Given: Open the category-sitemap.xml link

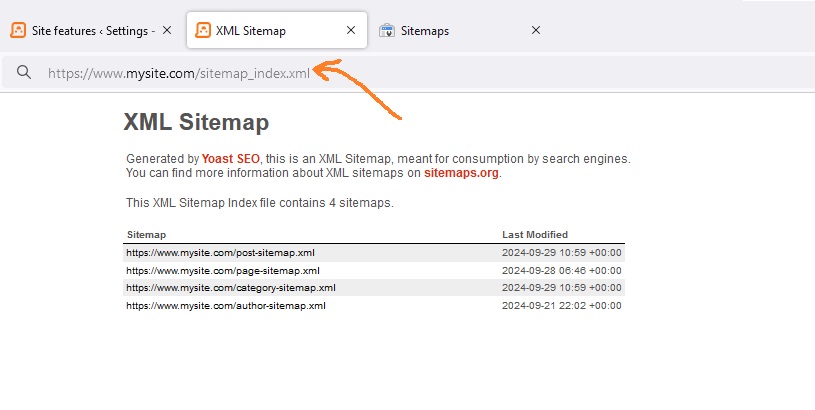Looking at the screenshot, I should 231,287.
